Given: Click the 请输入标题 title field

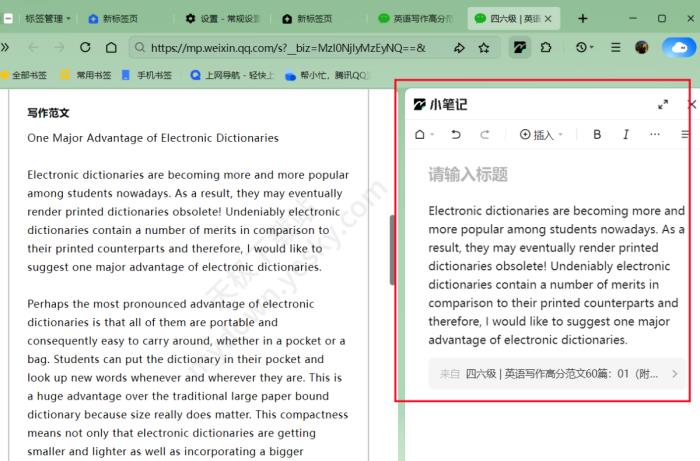Looking at the screenshot, I should [468, 175].
